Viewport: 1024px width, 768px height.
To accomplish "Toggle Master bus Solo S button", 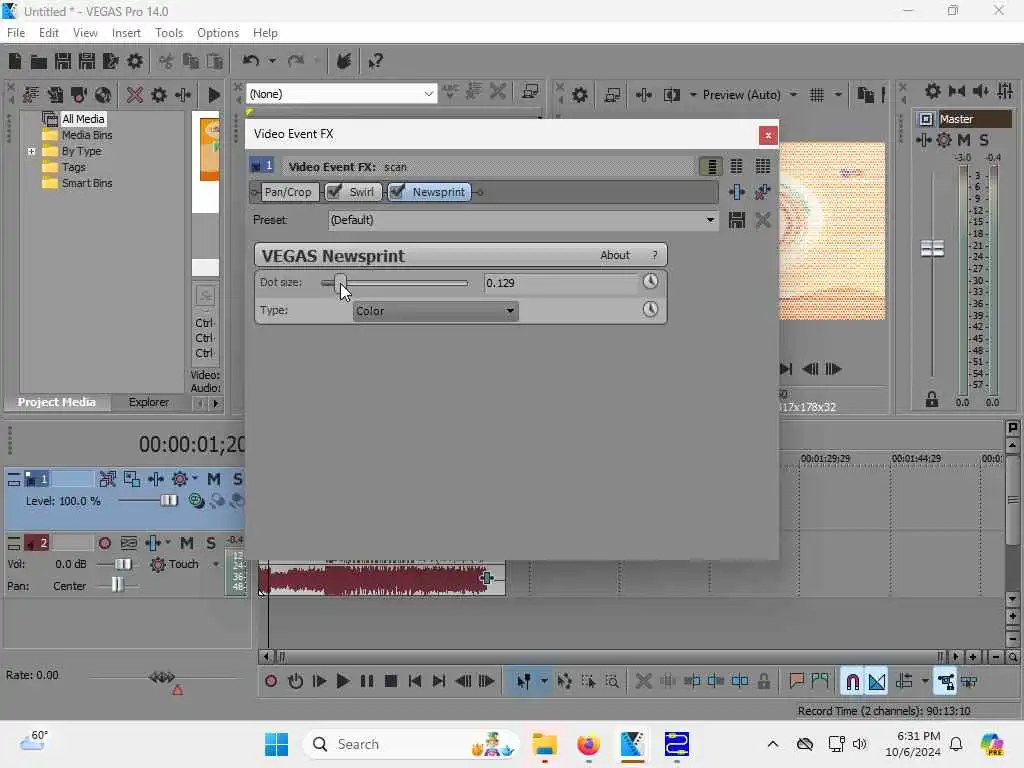I will click(x=984, y=140).
